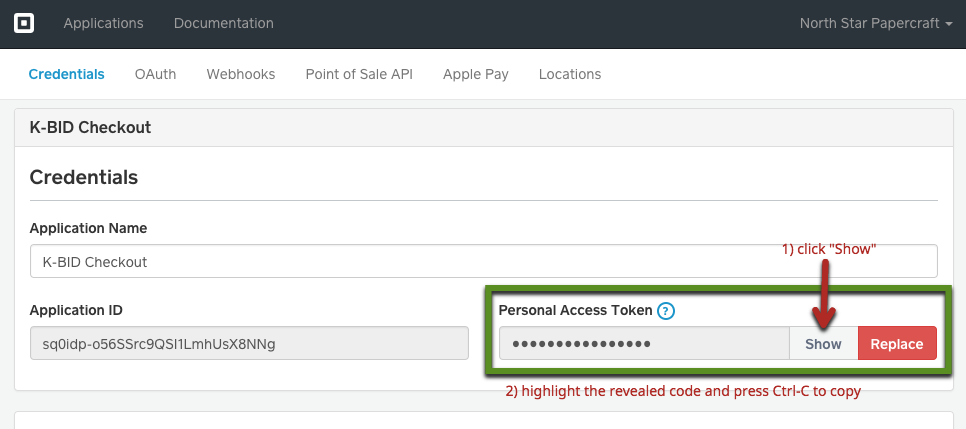The image size is (966, 429).
Task: Go to the Point of Sale API tab
Action: coord(359,75)
